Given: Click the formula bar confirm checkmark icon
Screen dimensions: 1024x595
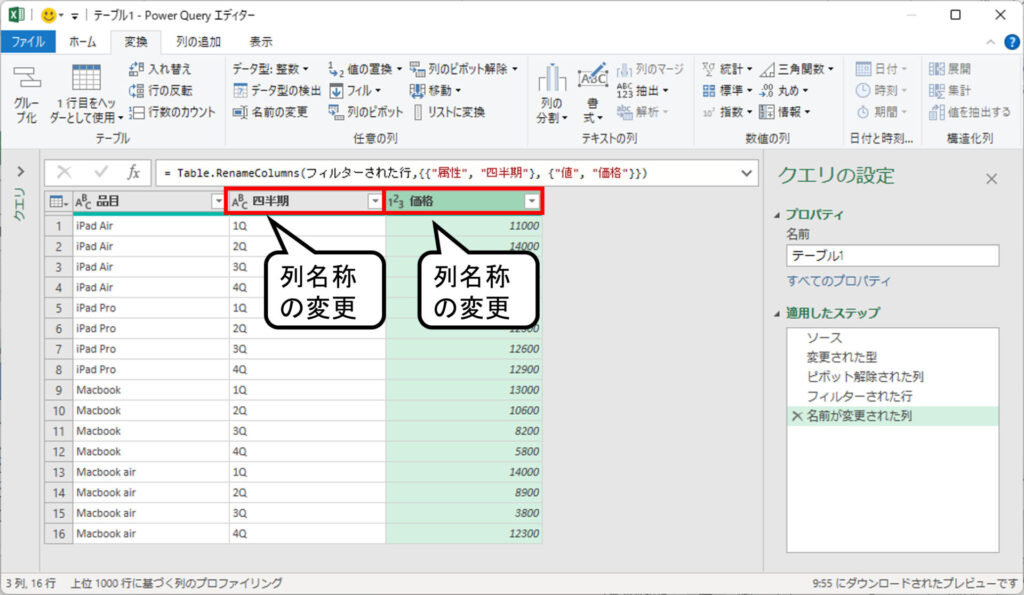Looking at the screenshot, I should pyautogui.click(x=101, y=172).
